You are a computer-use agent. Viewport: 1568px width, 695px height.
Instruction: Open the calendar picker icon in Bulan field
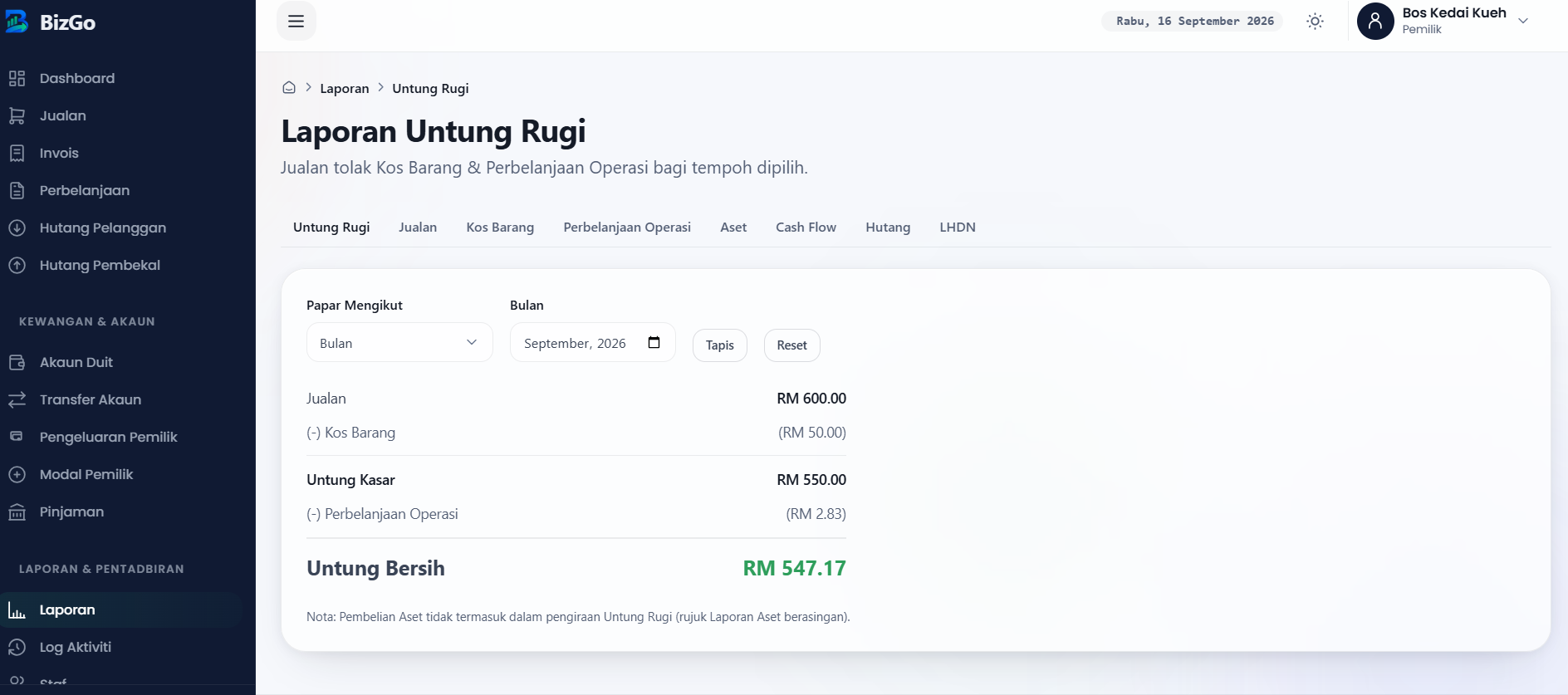(x=654, y=343)
